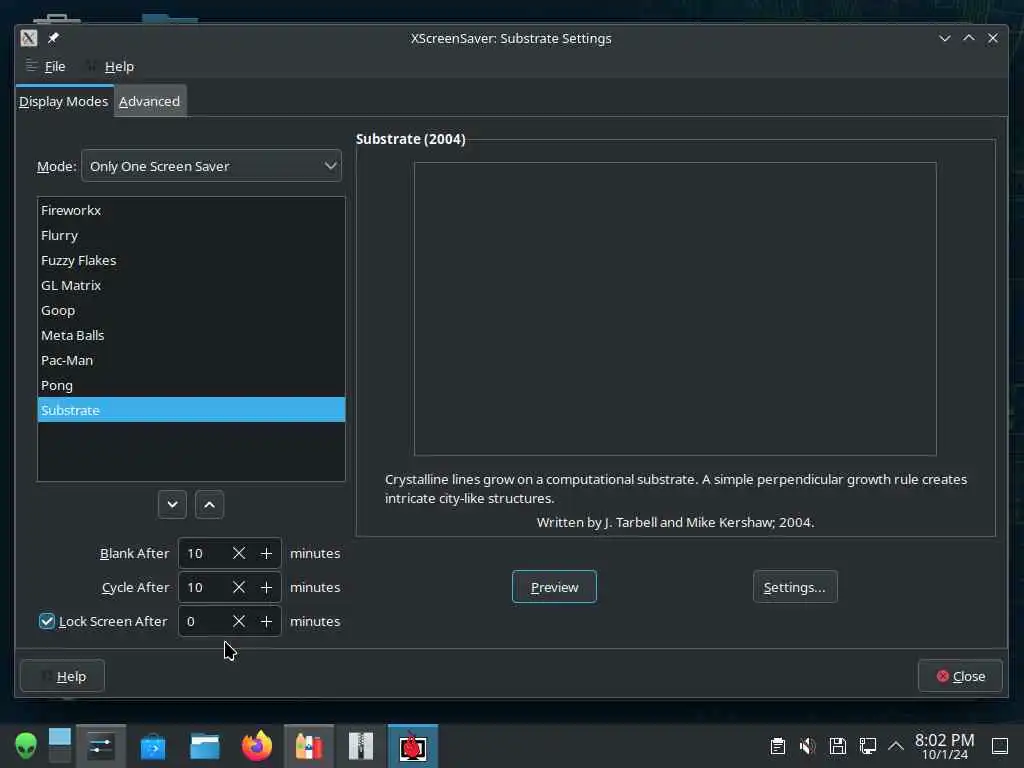Screen dimensions: 1024x768
Task: Open the archive manager taskbar icon
Action: [360, 746]
